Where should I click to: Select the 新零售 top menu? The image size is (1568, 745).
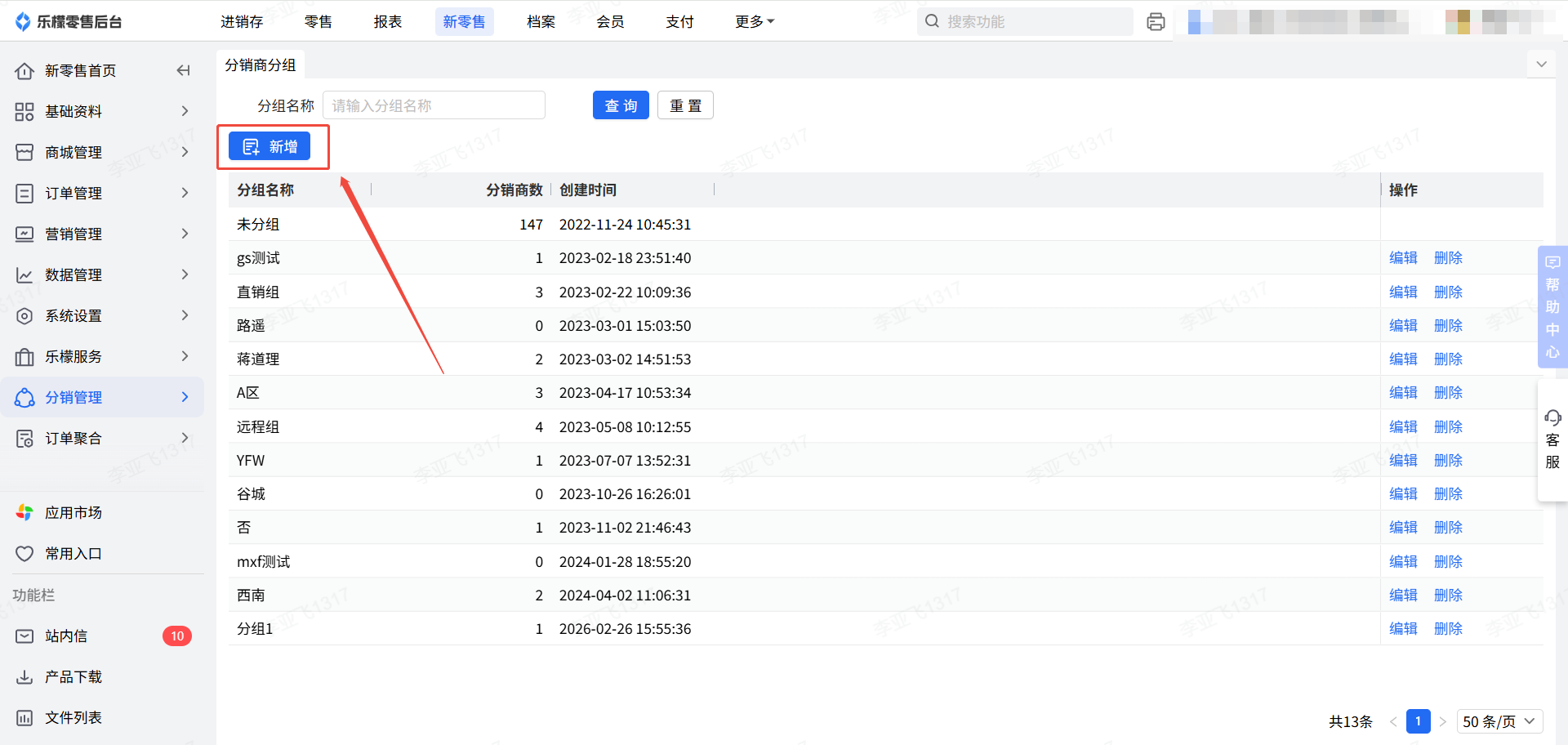point(465,21)
